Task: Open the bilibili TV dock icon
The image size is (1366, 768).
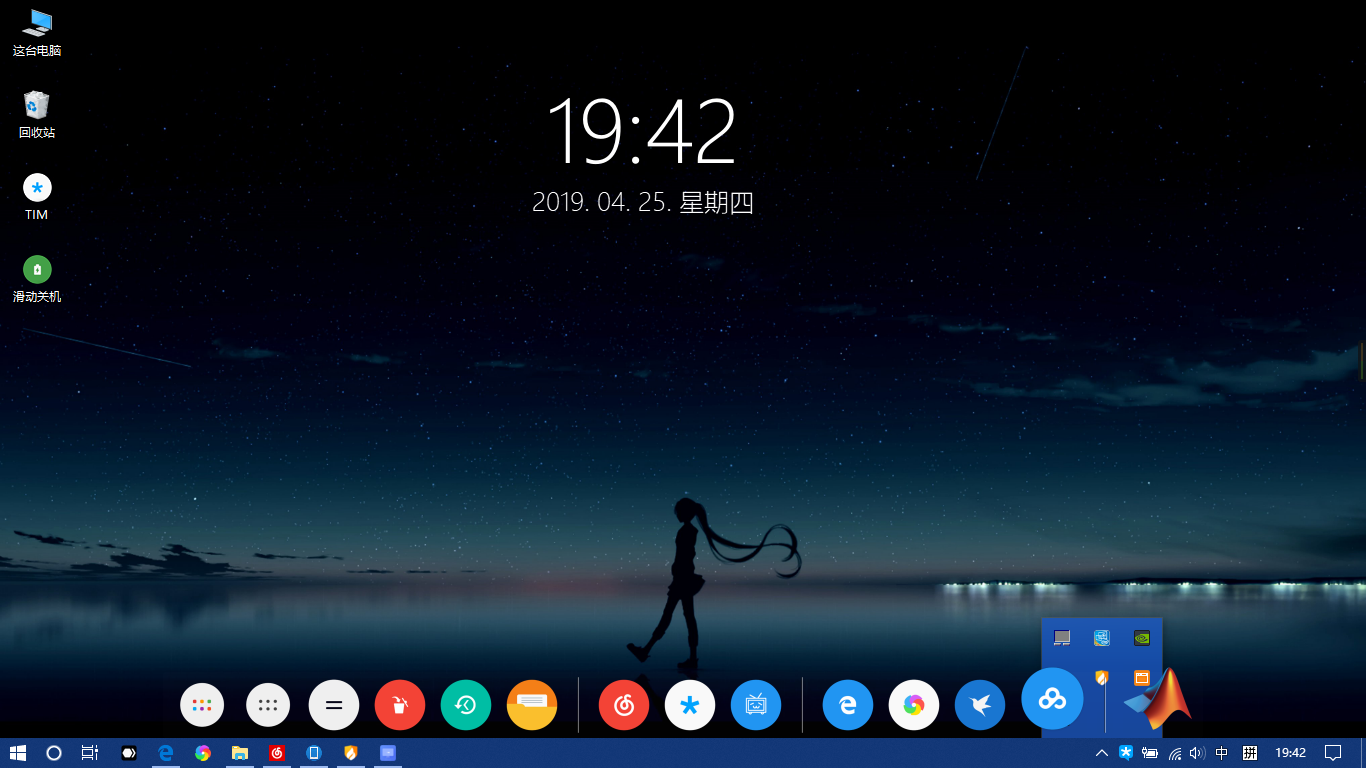Action: pyautogui.click(x=756, y=705)
